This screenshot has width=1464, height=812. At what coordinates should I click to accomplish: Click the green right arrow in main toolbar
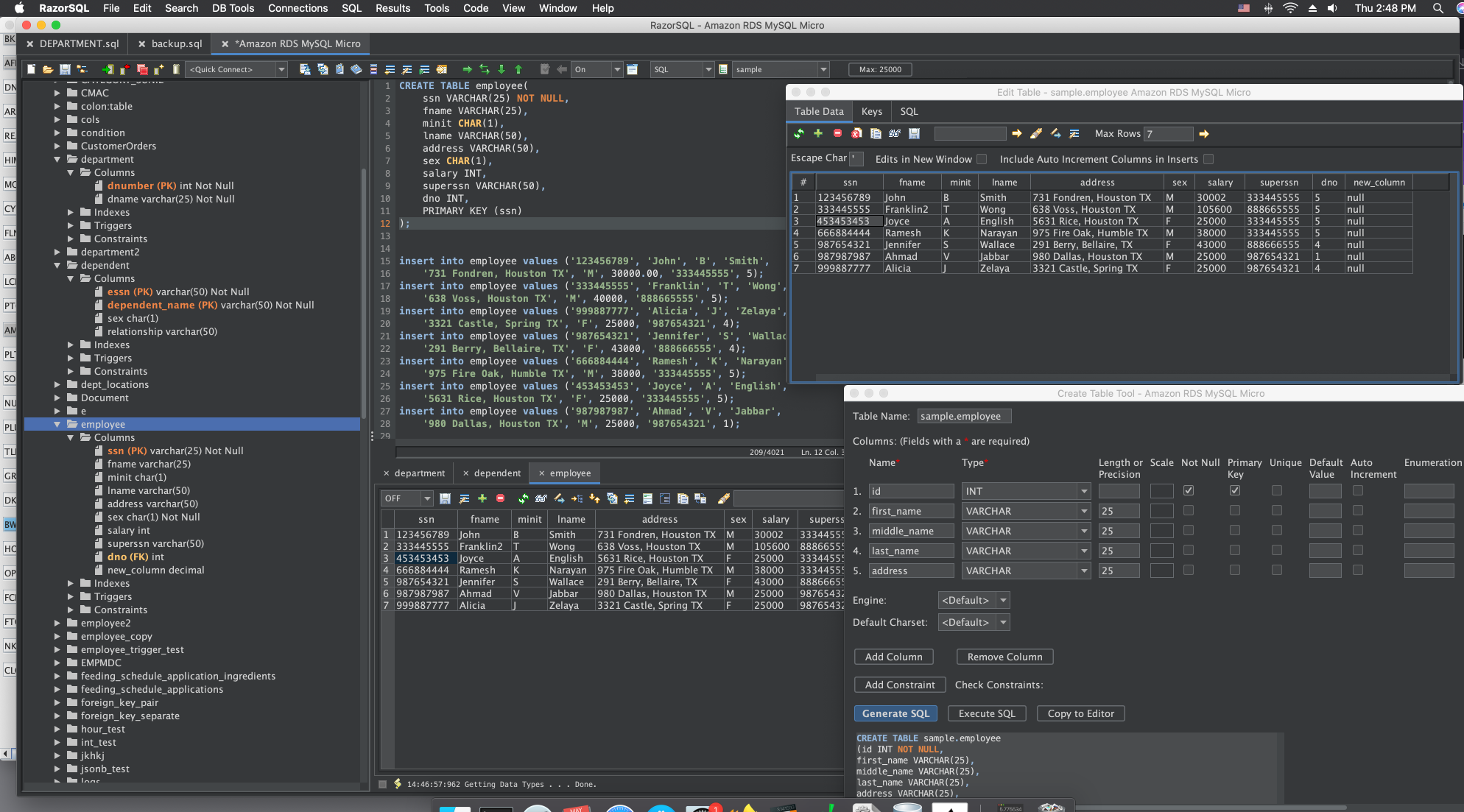coord(467,69)
